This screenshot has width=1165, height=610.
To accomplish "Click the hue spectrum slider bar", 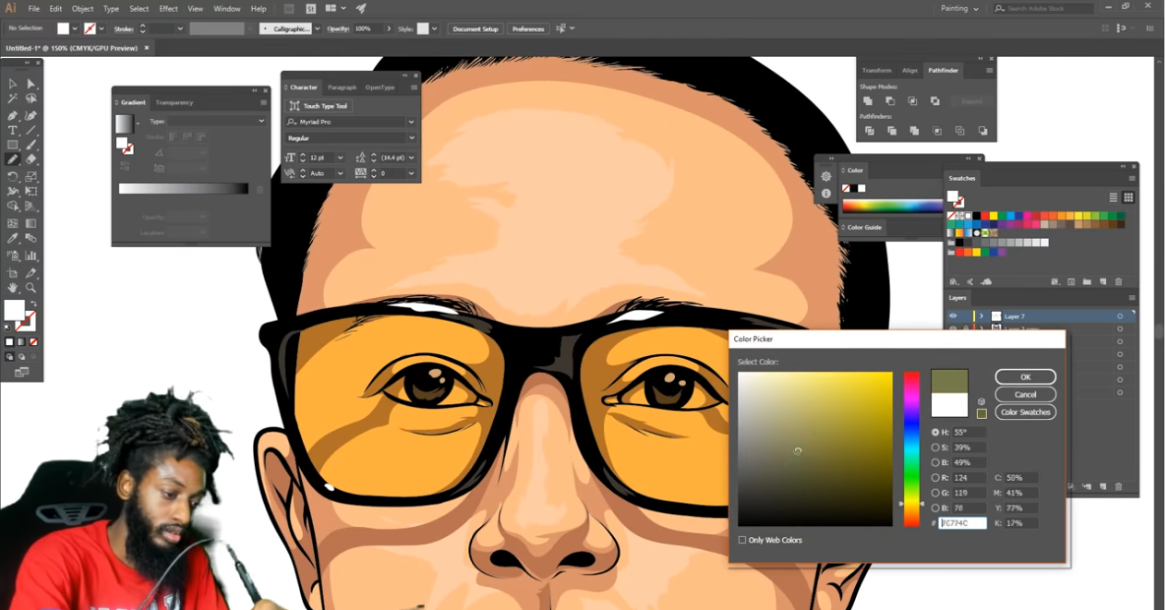I will 912,450.
